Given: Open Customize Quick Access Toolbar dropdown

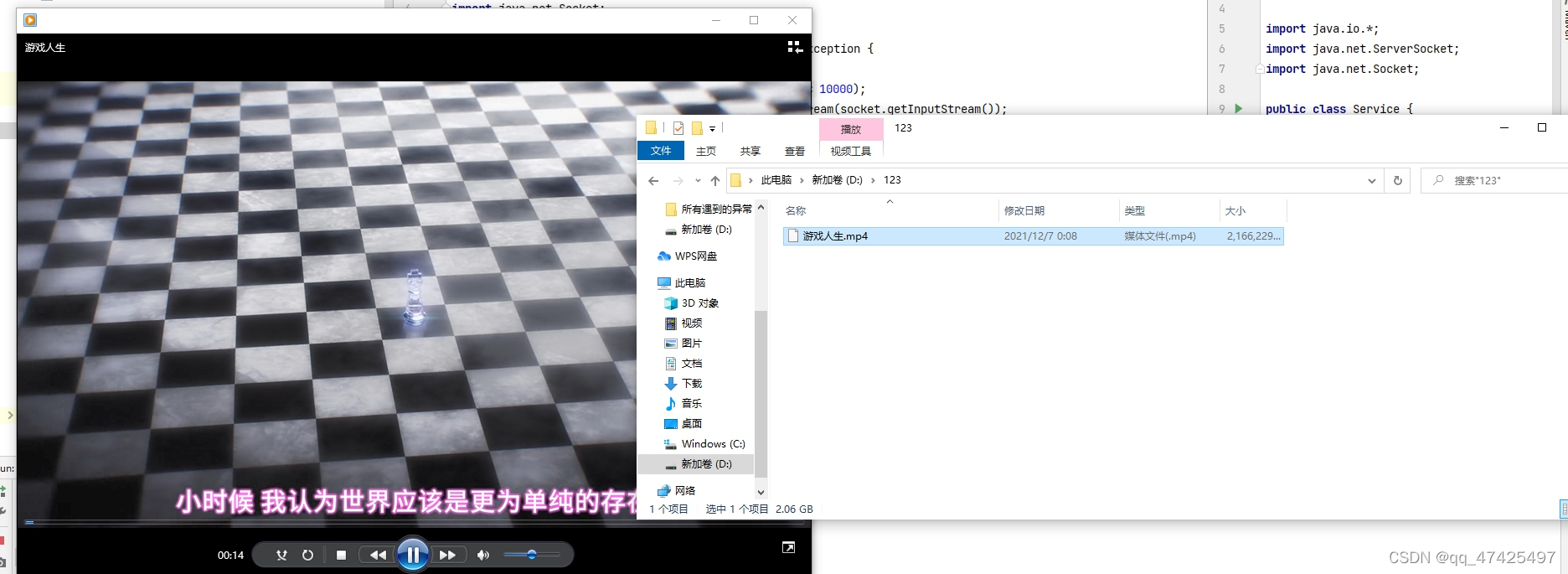Looking at the screenshot, I should pos(712,129).
